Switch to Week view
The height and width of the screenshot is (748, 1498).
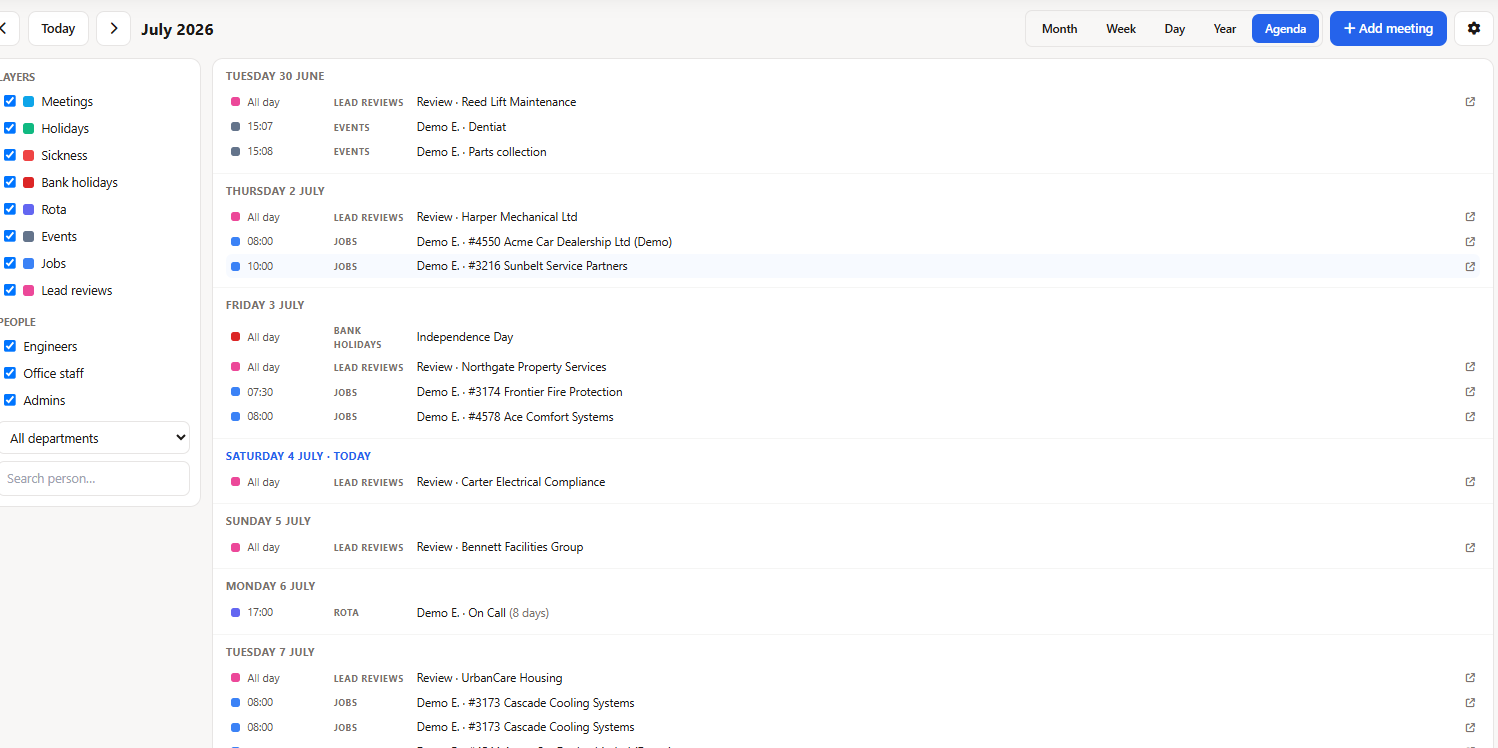(x=1121, y=29)
